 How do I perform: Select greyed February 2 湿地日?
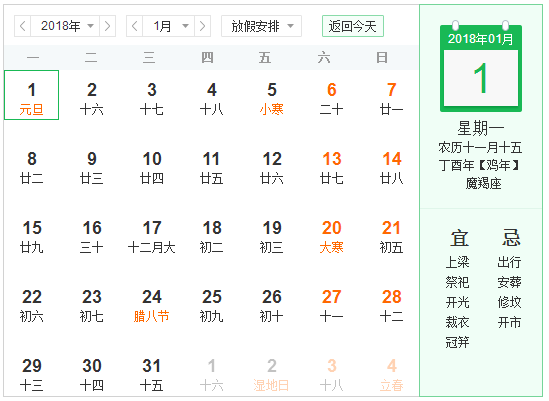272,374
